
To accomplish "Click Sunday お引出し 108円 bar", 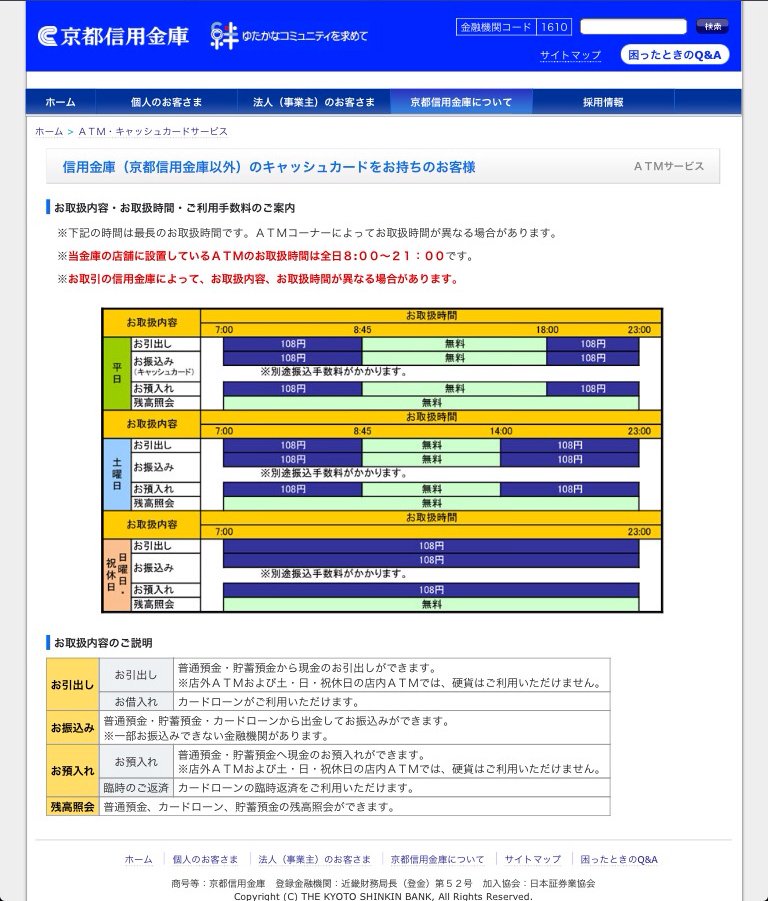I will [x=431, y=546].
